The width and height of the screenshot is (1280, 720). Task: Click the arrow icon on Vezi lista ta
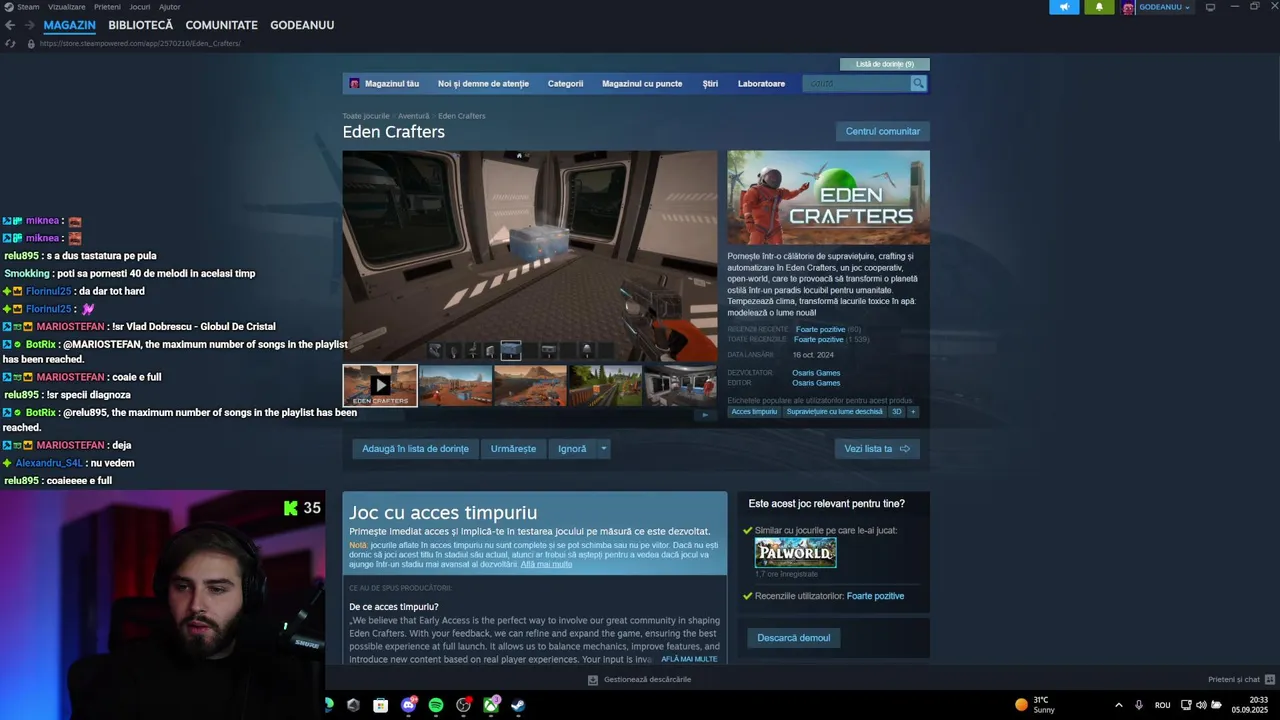(905, 449)
